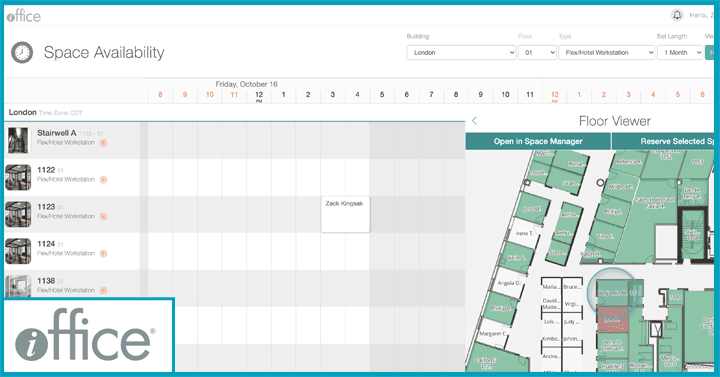720x377 pixels.
Task: Select Jose W. office on floor plan
Action: click(532, 208)
